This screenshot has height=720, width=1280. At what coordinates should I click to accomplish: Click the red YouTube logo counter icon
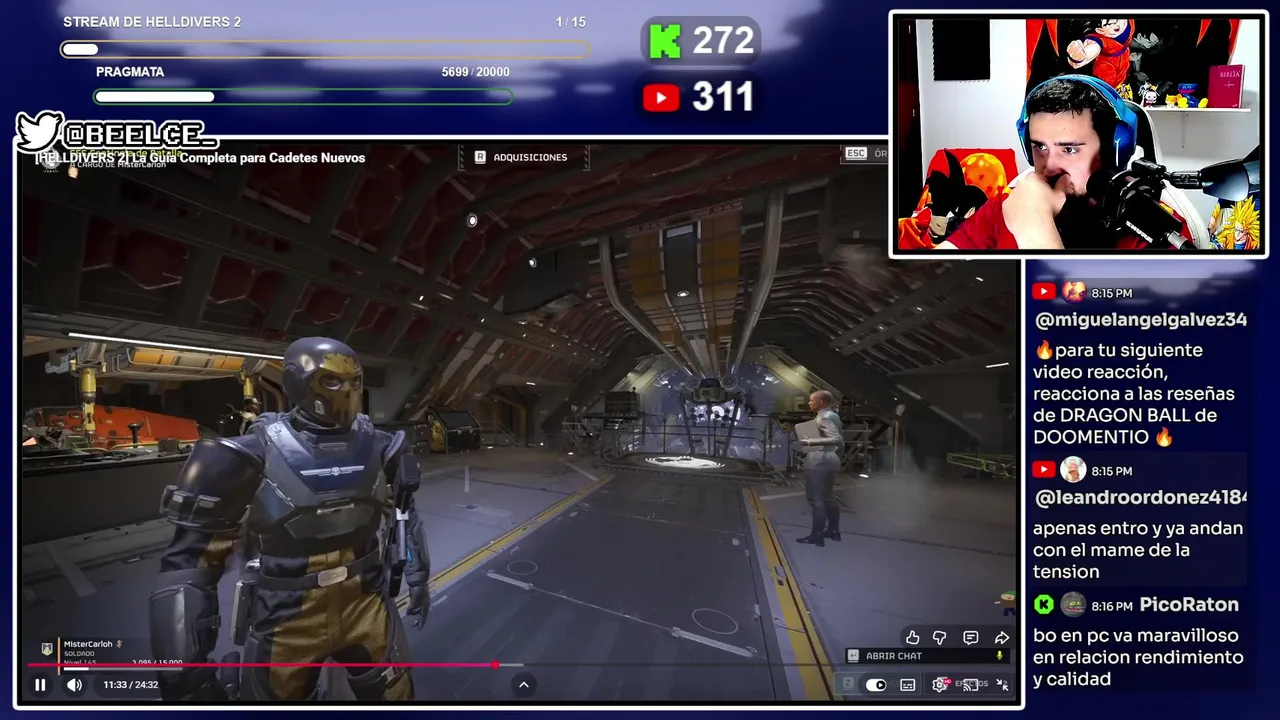click(661, 97)
